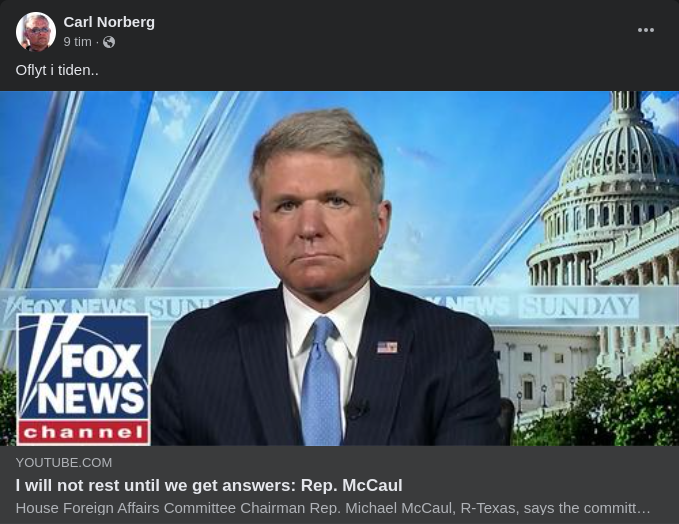Image resolution: width=679 pixels, height=524 pixels.
Task: Click the man's face in the video preview
Action: [320, 221]
